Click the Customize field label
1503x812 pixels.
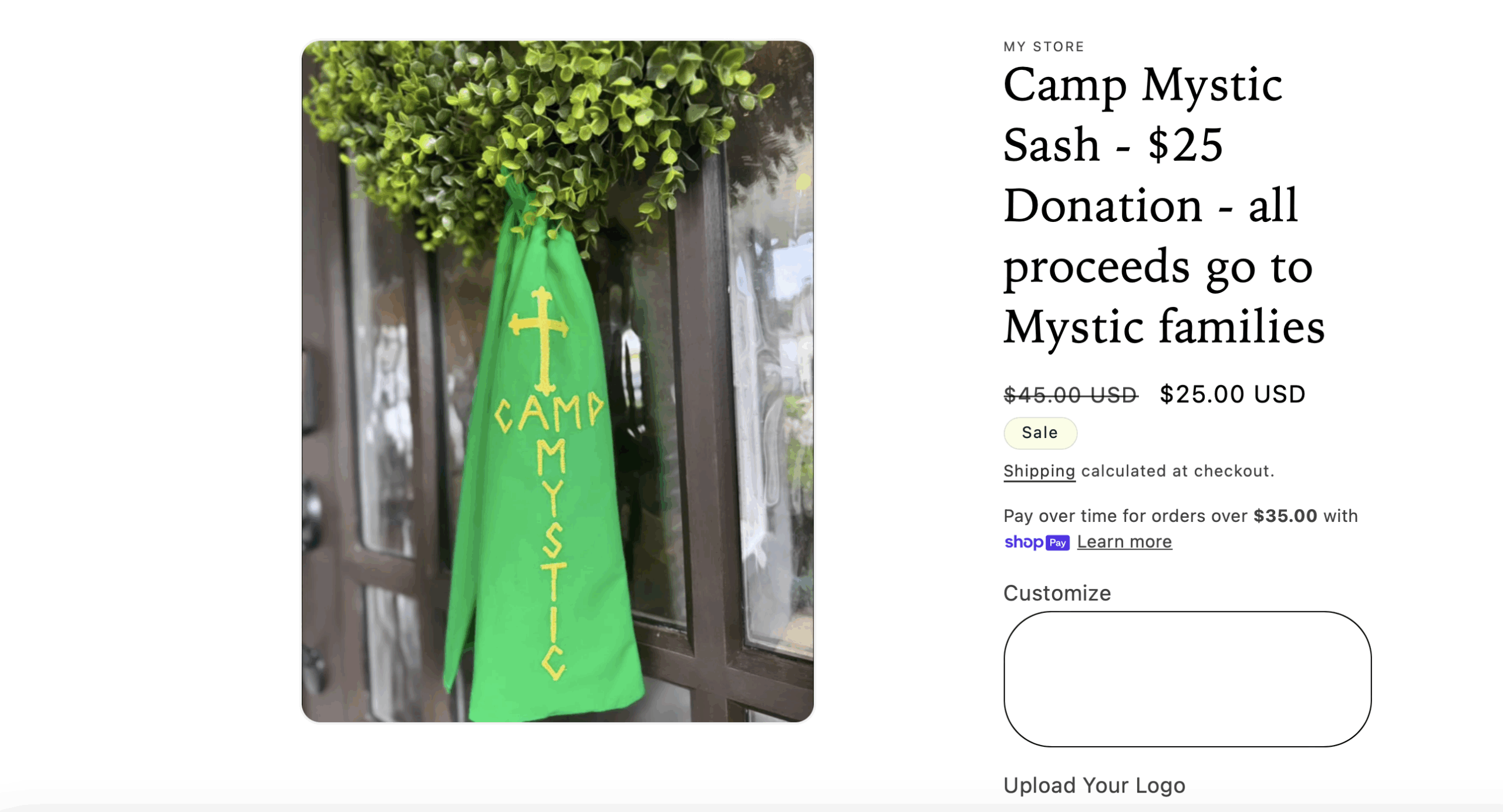(x=1057, y=593)
